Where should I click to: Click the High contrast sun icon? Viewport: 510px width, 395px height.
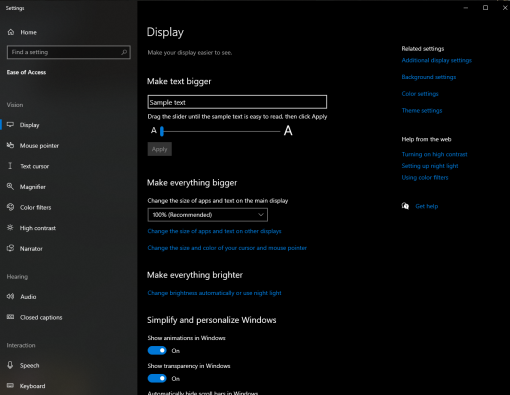[x=10, y=228]
